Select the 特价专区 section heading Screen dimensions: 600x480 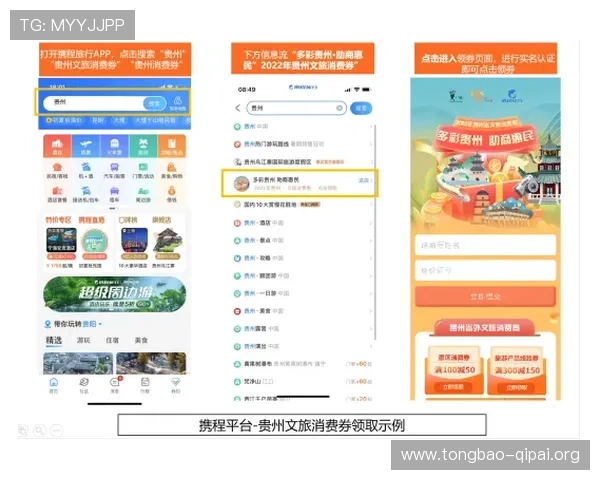59,220
